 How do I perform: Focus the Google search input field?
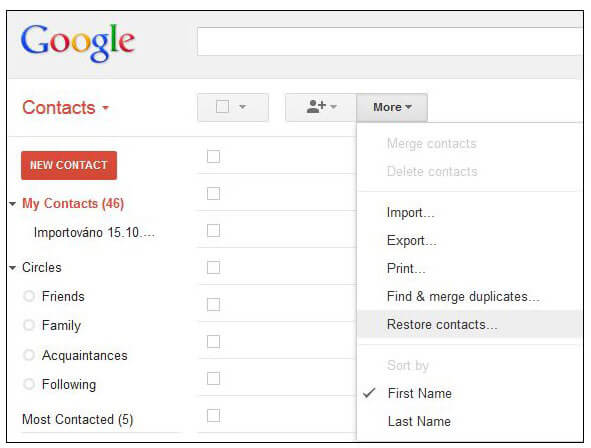coord(390,41)
